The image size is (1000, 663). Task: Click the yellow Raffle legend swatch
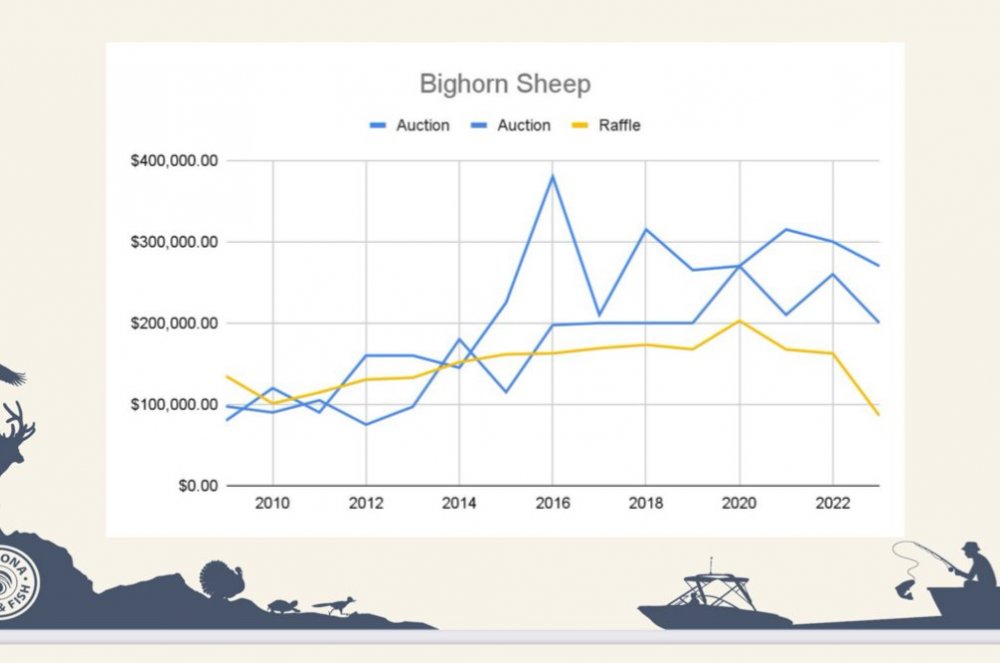pyautogui.click(x=580, y=126)
